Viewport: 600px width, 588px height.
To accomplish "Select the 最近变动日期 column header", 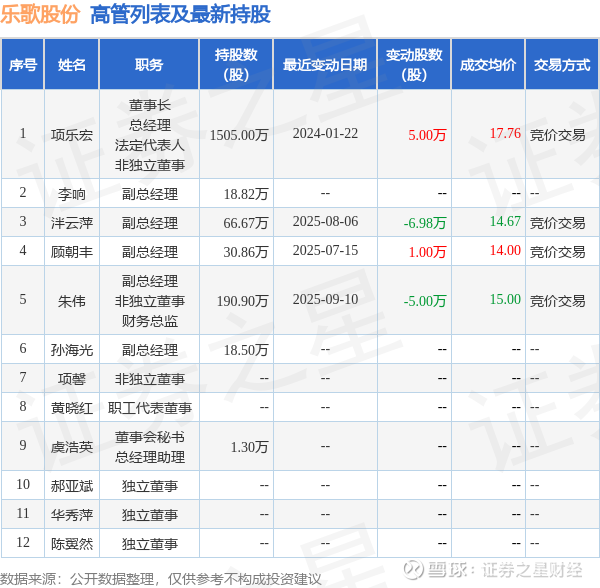I will (x=325, y=65).
